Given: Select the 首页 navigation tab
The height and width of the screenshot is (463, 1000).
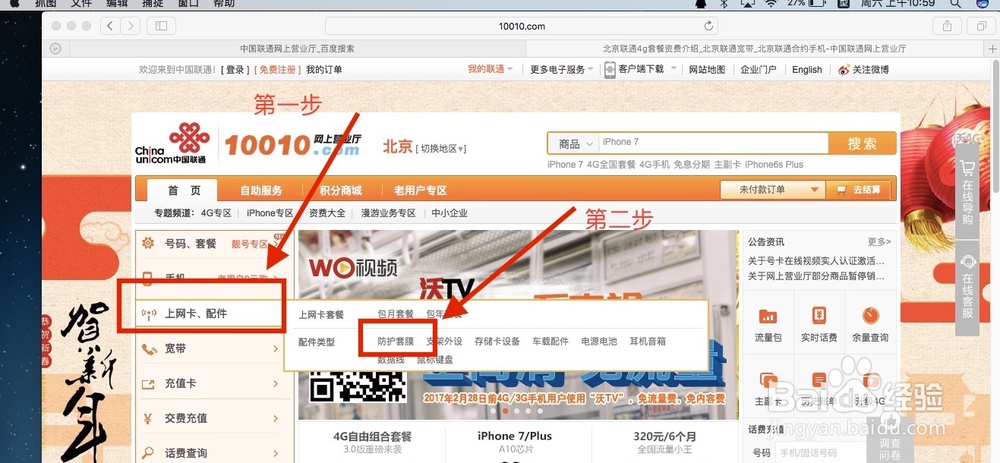Looking at the screenshot, I should (x=184, y=190).
